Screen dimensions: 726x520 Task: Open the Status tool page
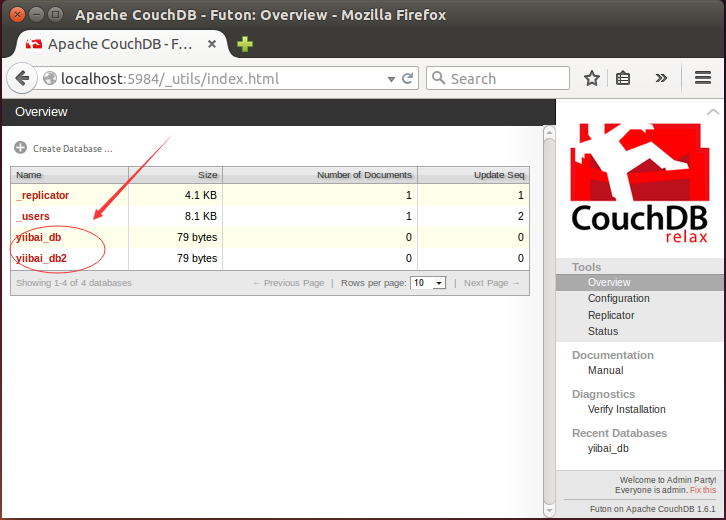[x=603, y=331]
